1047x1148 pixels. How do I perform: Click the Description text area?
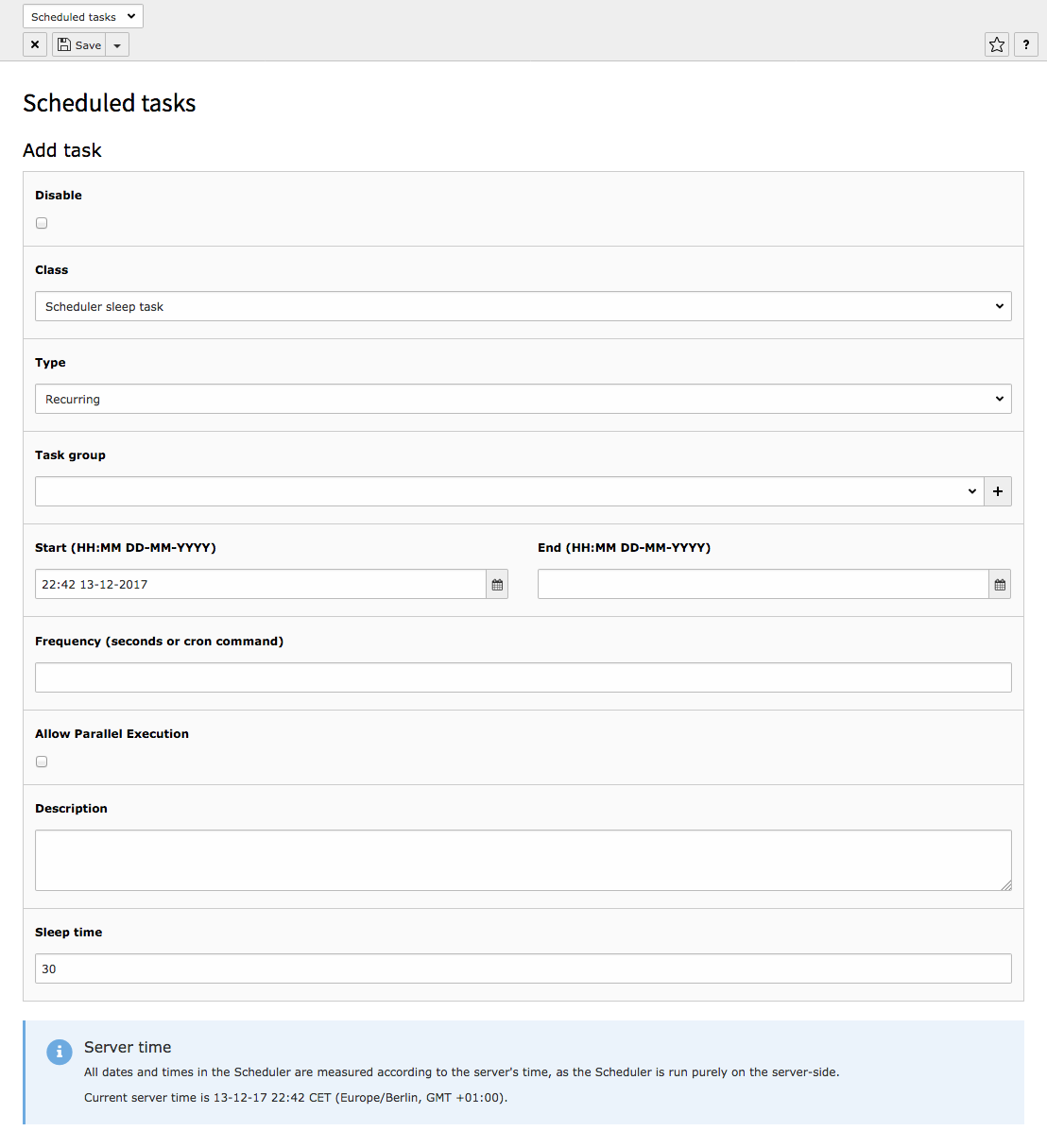[523, 860]
